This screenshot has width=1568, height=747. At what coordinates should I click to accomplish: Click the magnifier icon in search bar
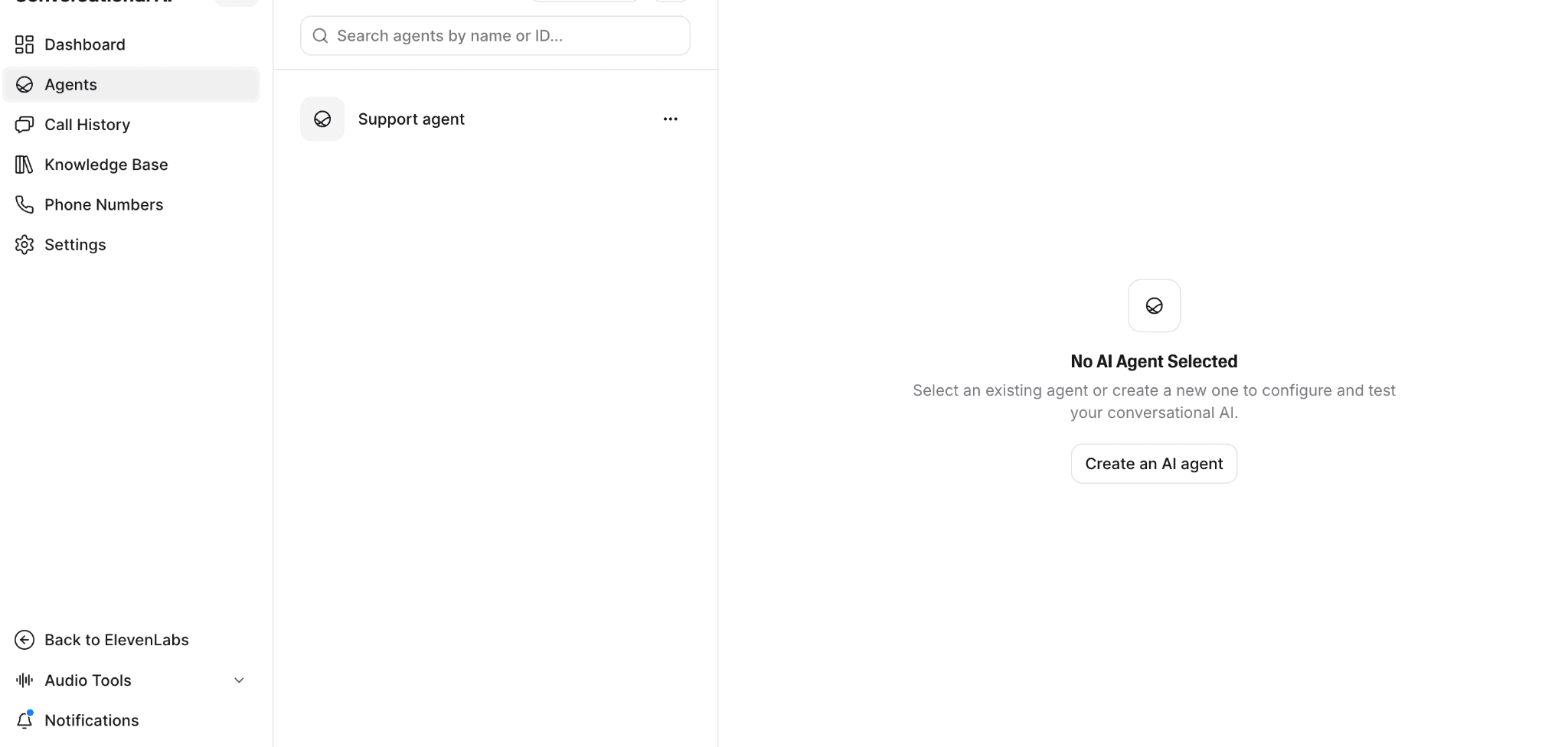321,36
